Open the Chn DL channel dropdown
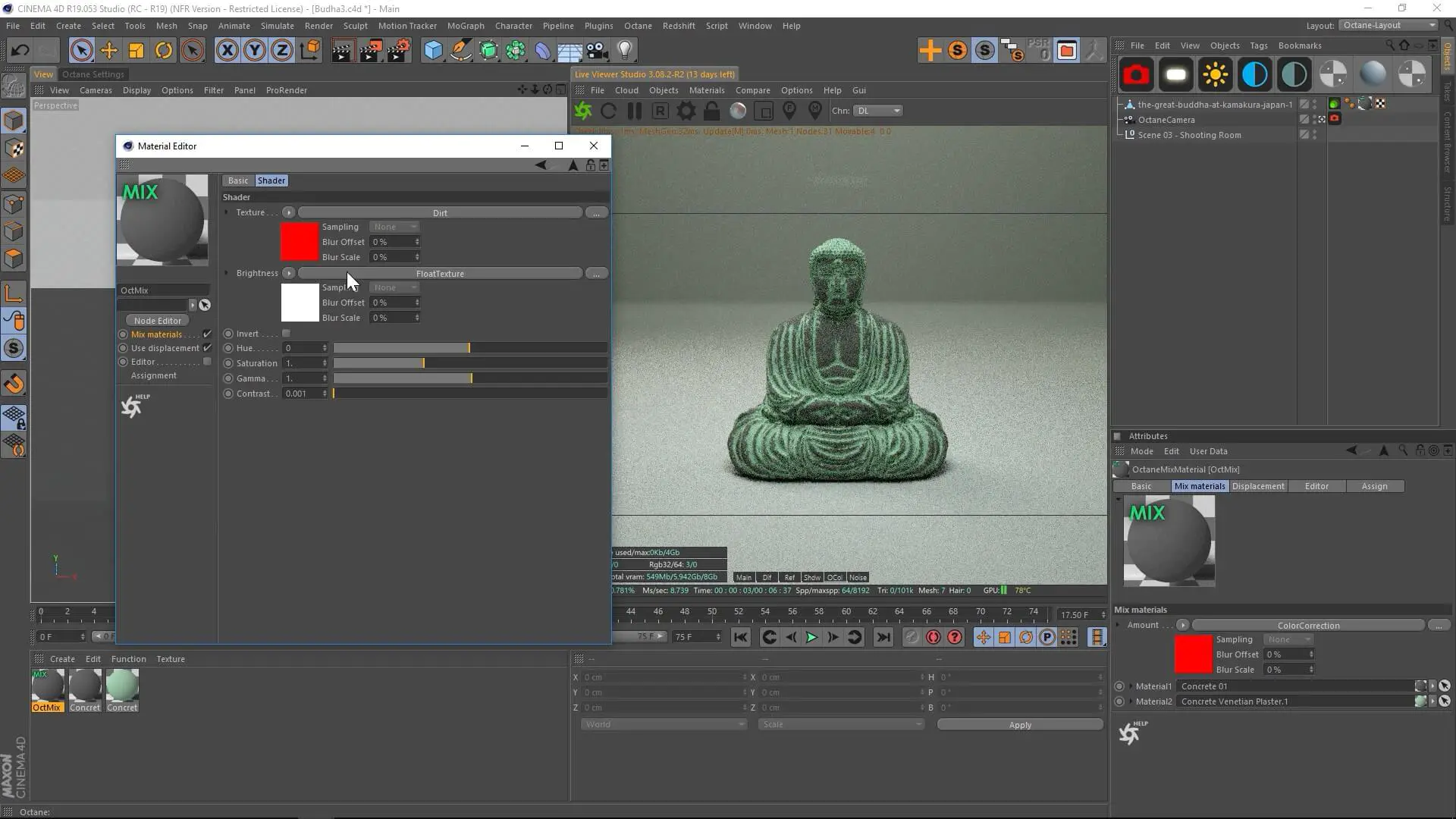 878,111
